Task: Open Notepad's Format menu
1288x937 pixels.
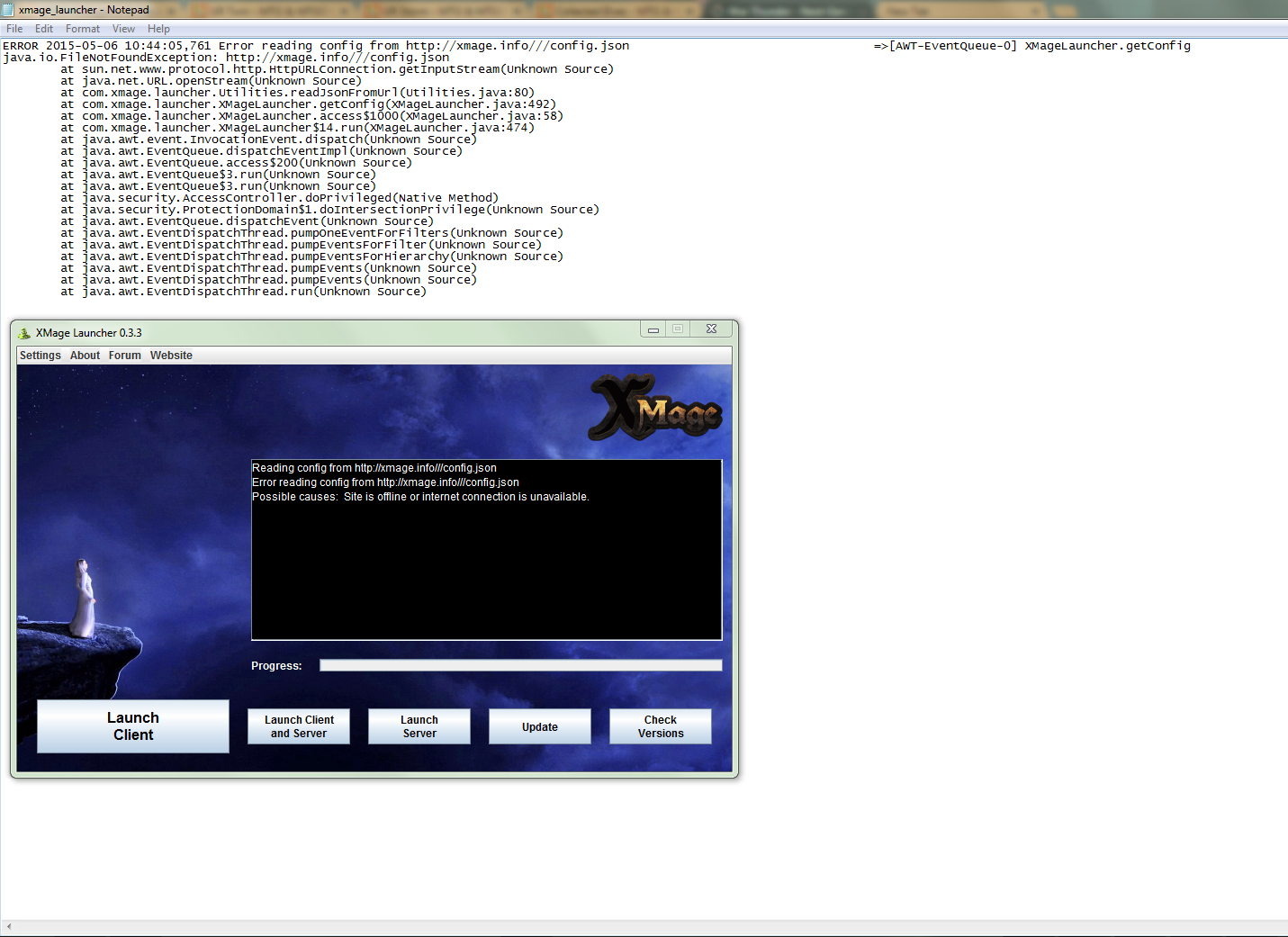Action: coord(83,29)
